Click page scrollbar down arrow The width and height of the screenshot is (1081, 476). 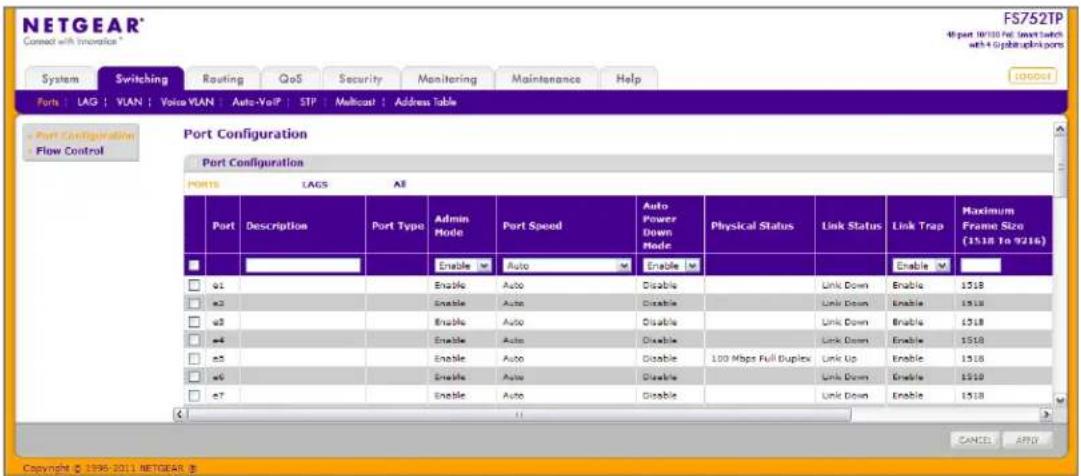click(x=1060, y=399)
